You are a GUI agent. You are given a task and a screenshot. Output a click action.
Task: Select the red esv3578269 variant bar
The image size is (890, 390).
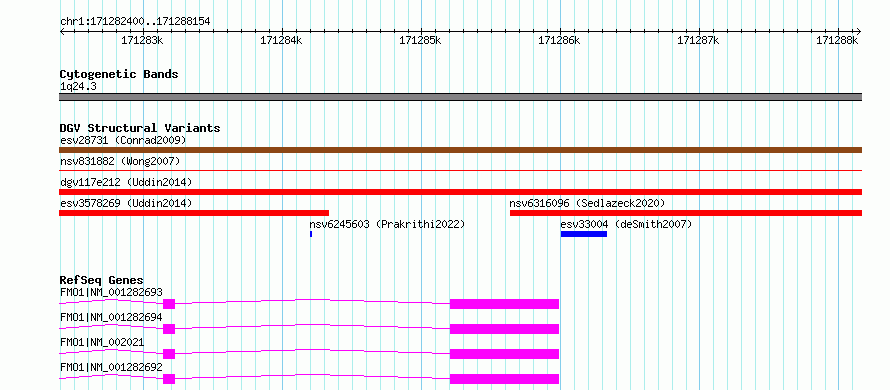(194, 213)
